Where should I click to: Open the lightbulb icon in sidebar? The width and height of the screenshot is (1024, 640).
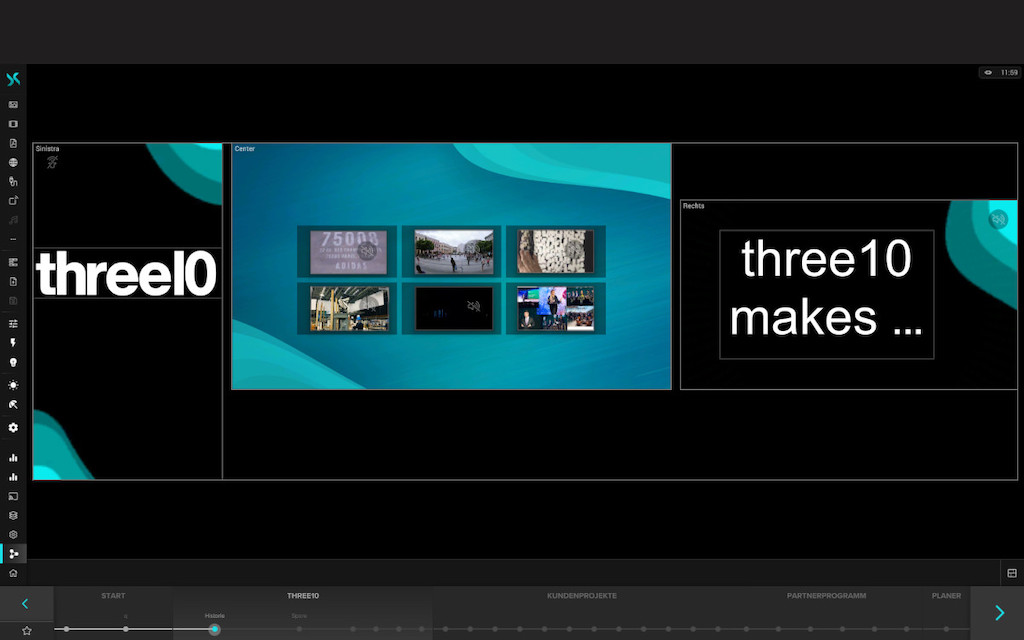click(13, 363)
